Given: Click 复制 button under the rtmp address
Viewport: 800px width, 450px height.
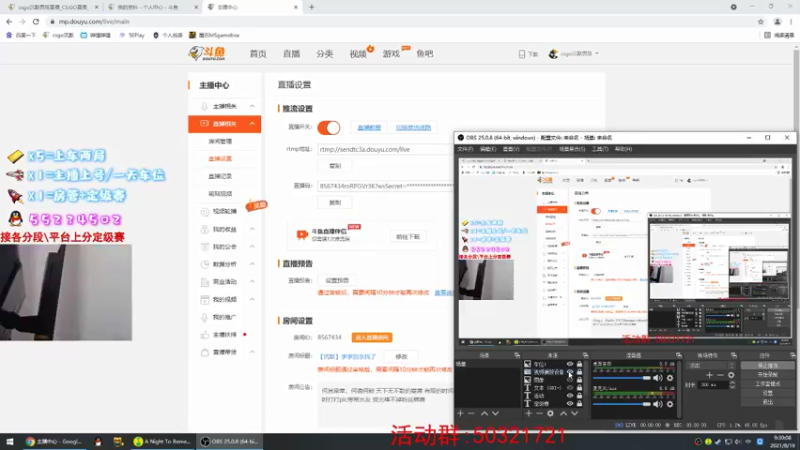Looking at the screenshot, I should [x=335, y=166].
